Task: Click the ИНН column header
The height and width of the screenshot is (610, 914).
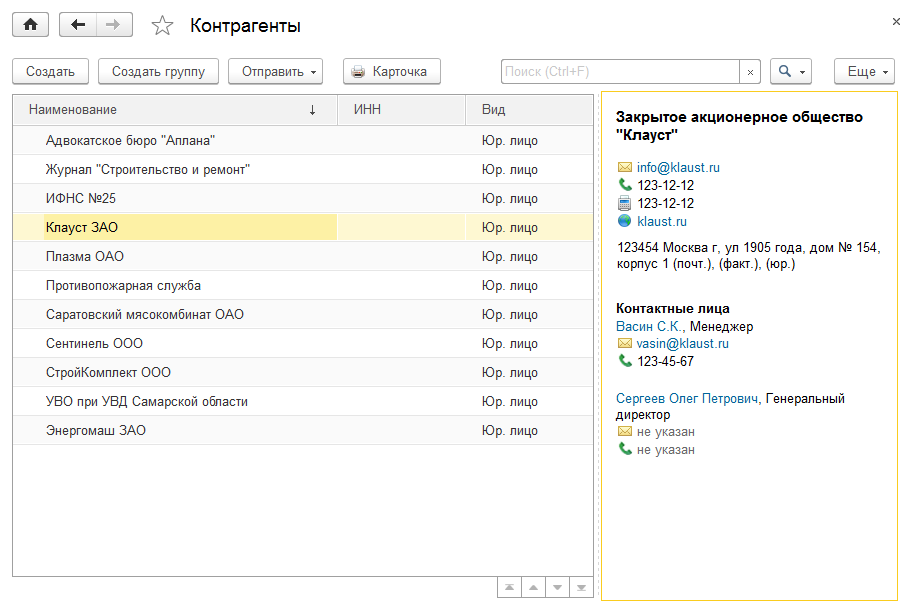Action: coord(401,109)
